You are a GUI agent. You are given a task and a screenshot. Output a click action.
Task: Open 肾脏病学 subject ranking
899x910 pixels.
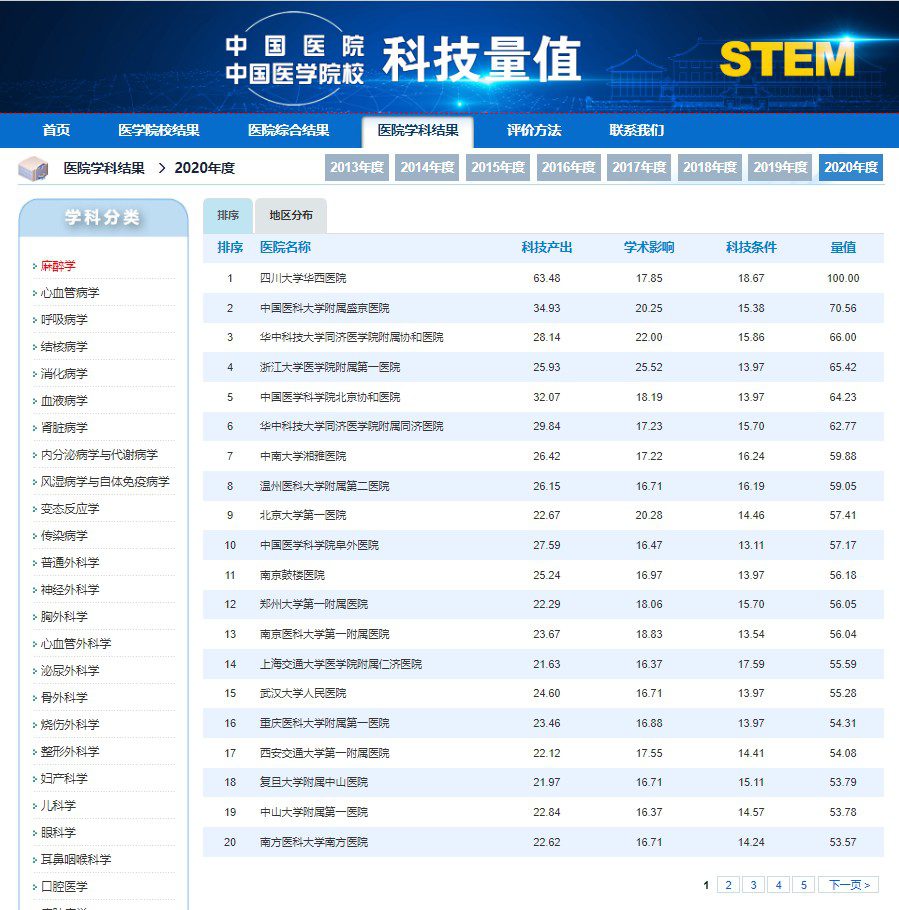(x=64, y=428)
